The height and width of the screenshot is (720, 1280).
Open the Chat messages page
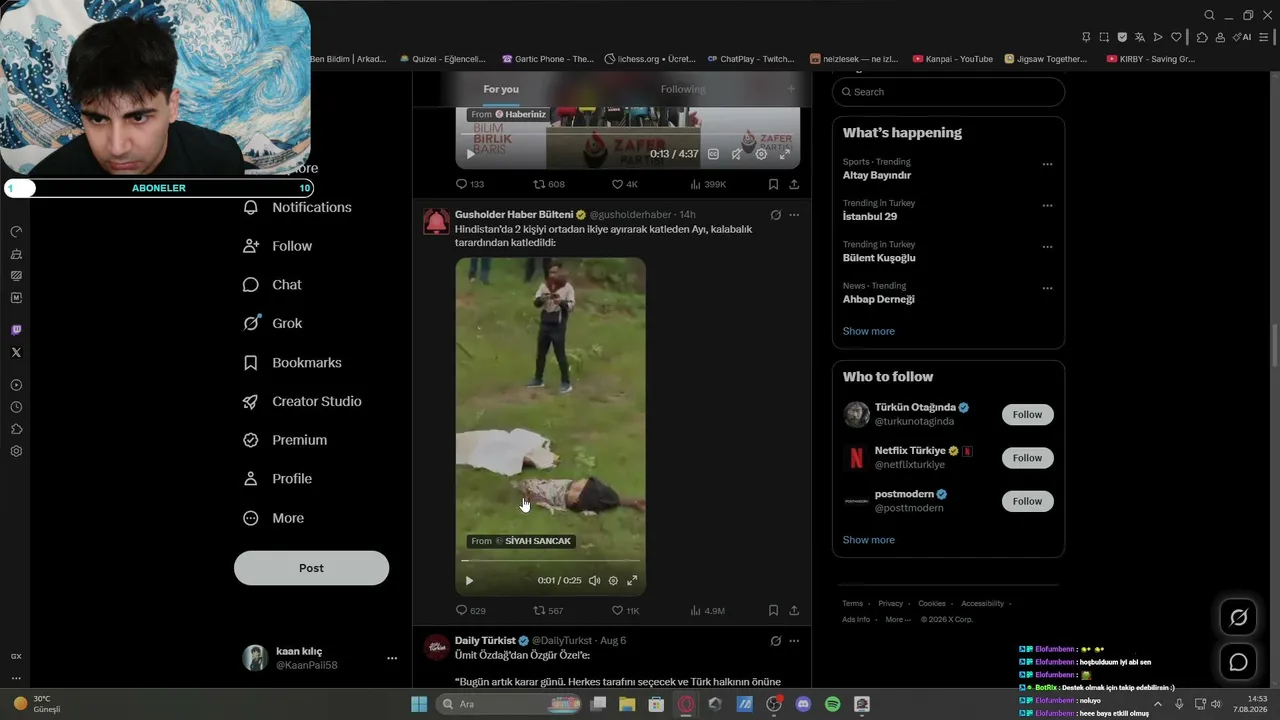(x=272, y=285)
